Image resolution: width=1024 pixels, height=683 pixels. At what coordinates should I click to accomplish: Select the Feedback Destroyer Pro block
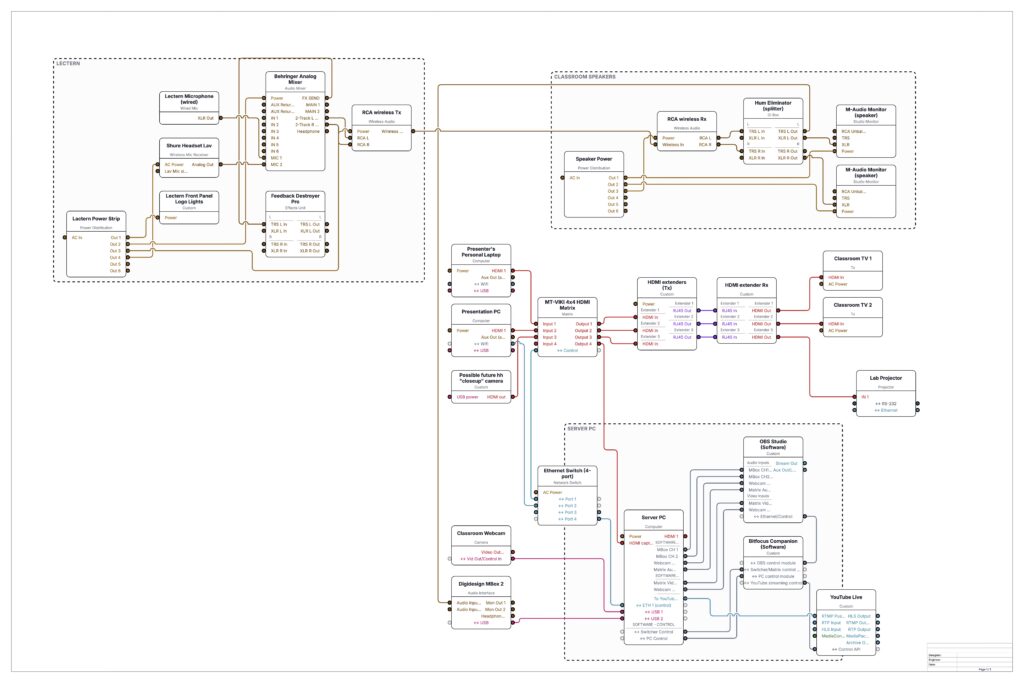coord(295,224)
